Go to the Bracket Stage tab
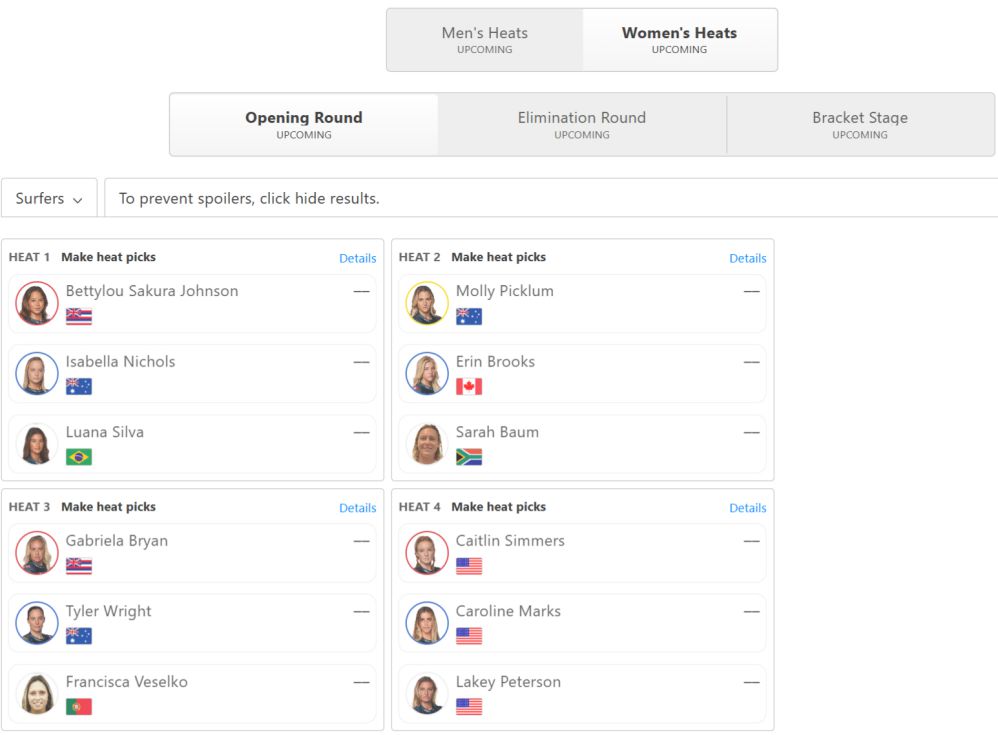The width and height of the screenshot is (998, 735). 860,125
